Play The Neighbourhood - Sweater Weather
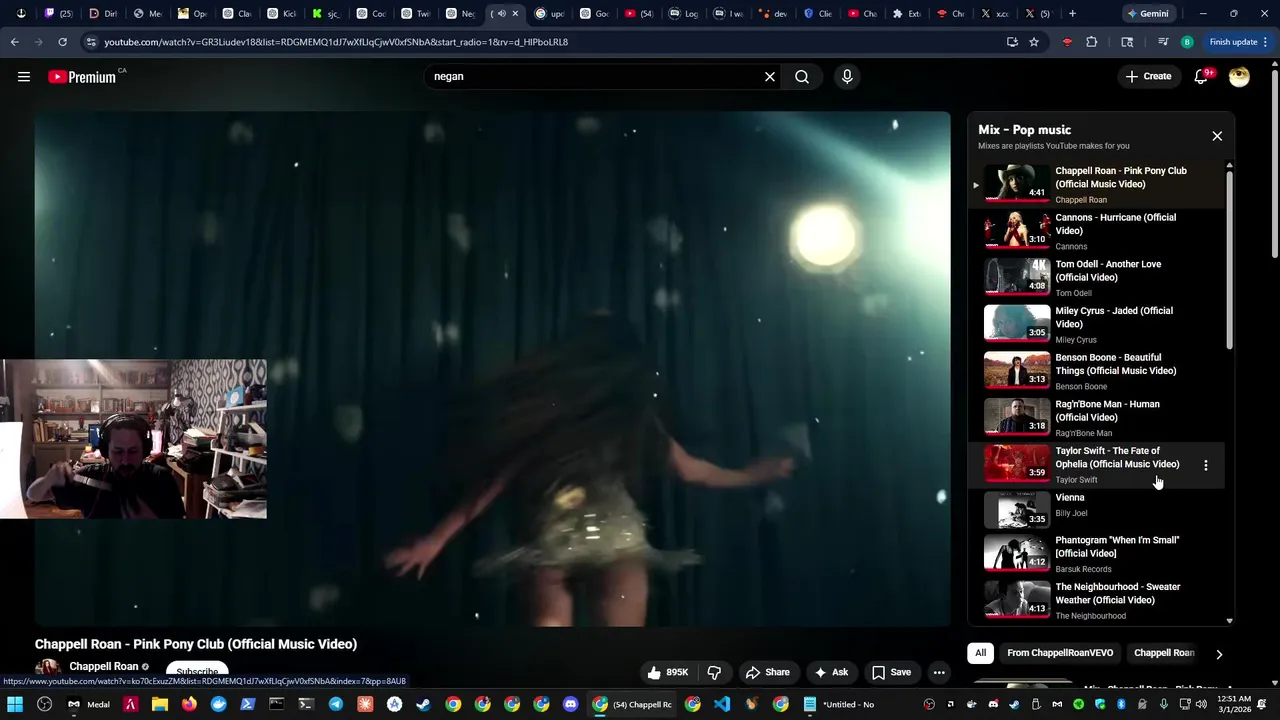Viewport: 1280px width, 720px height. pyautogui.click(x=1095, y=600)
